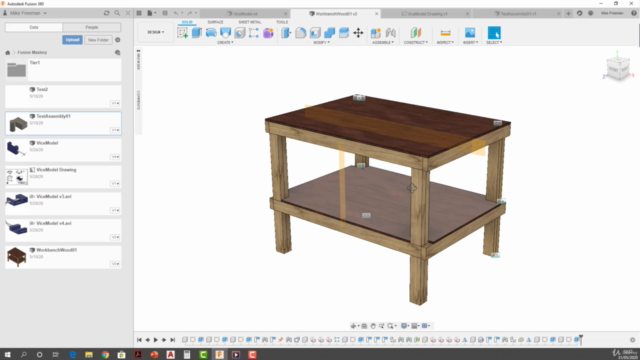Click the grid Show Data Panel icon
This screenshot has height=360, width=640.
coord(139,13)
